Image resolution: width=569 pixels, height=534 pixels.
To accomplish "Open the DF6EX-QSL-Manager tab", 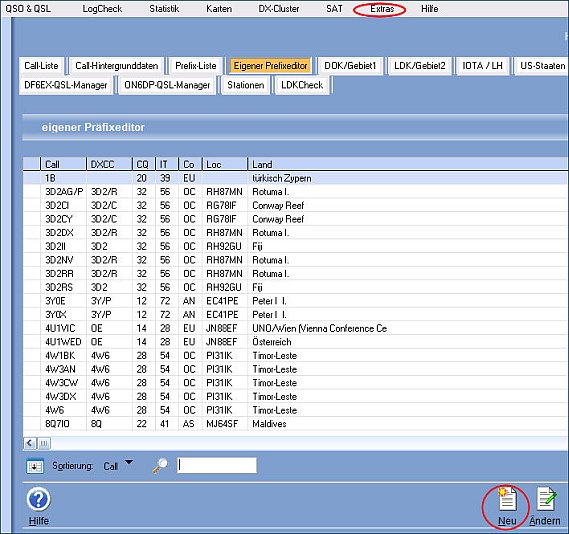I will click(66, 85).
